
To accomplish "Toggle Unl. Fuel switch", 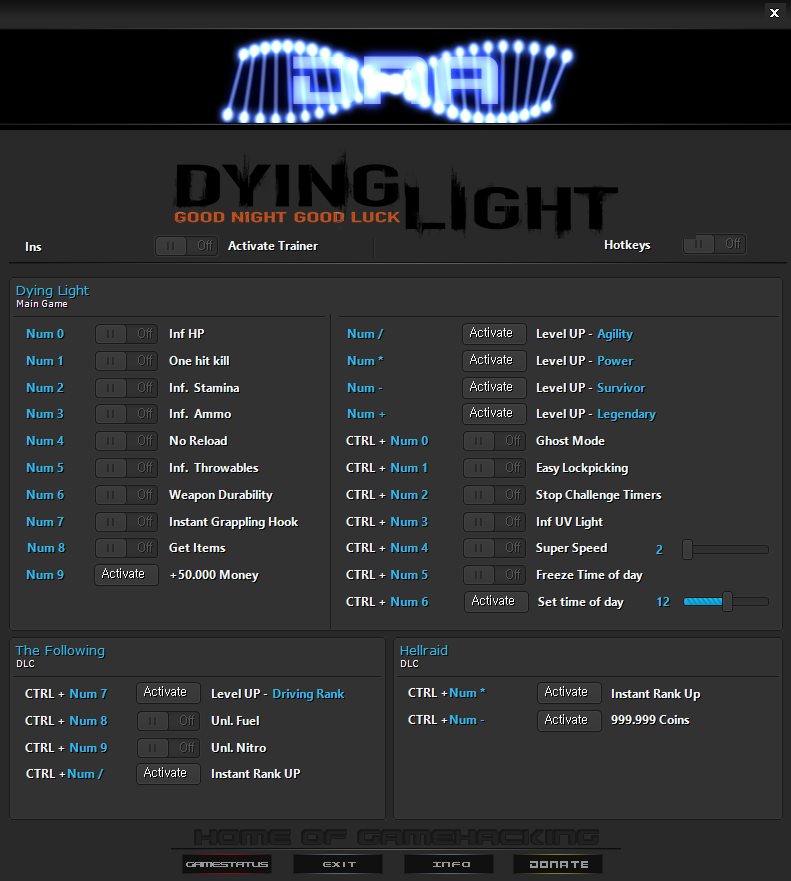I will (x=169, y=721).
